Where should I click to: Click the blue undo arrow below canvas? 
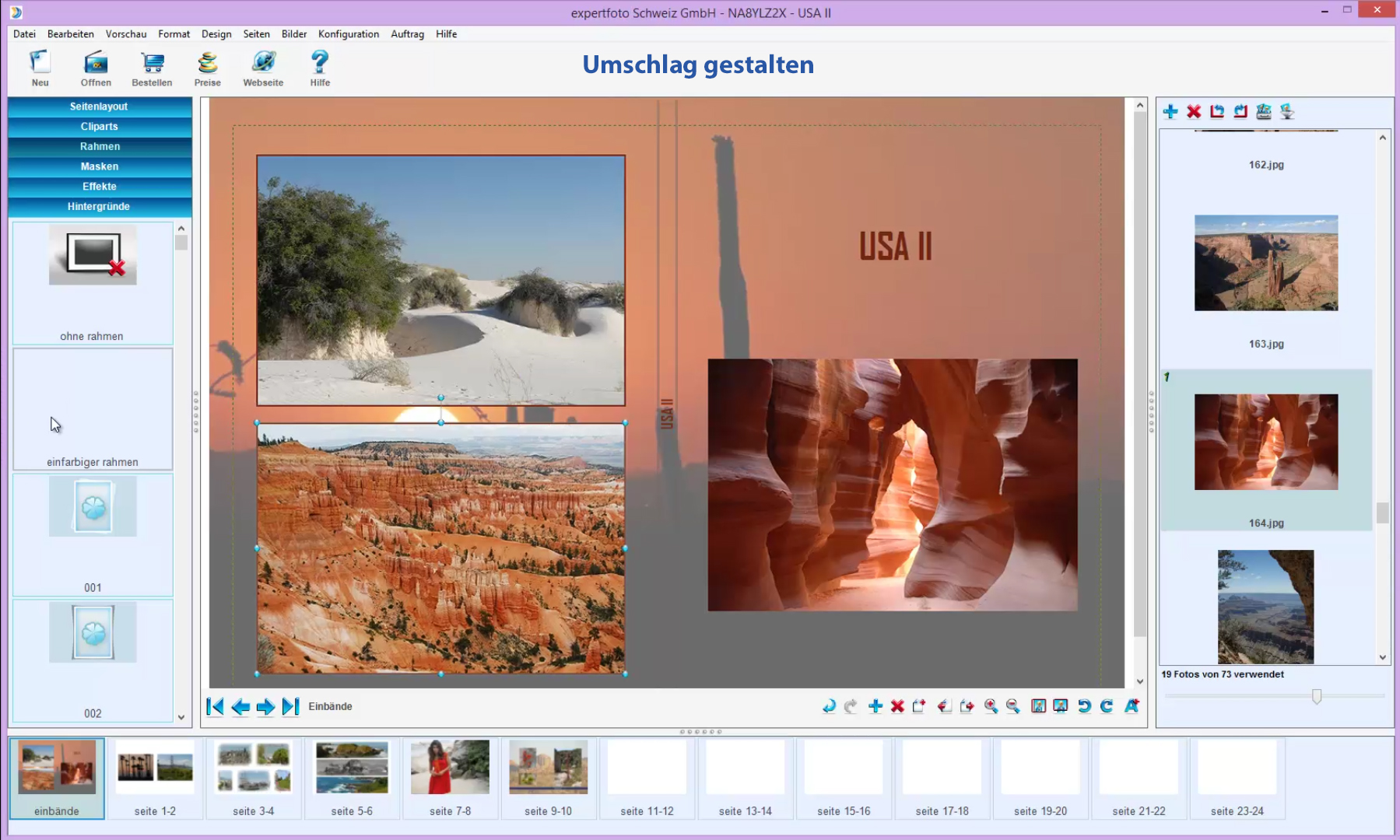(829, 705)
